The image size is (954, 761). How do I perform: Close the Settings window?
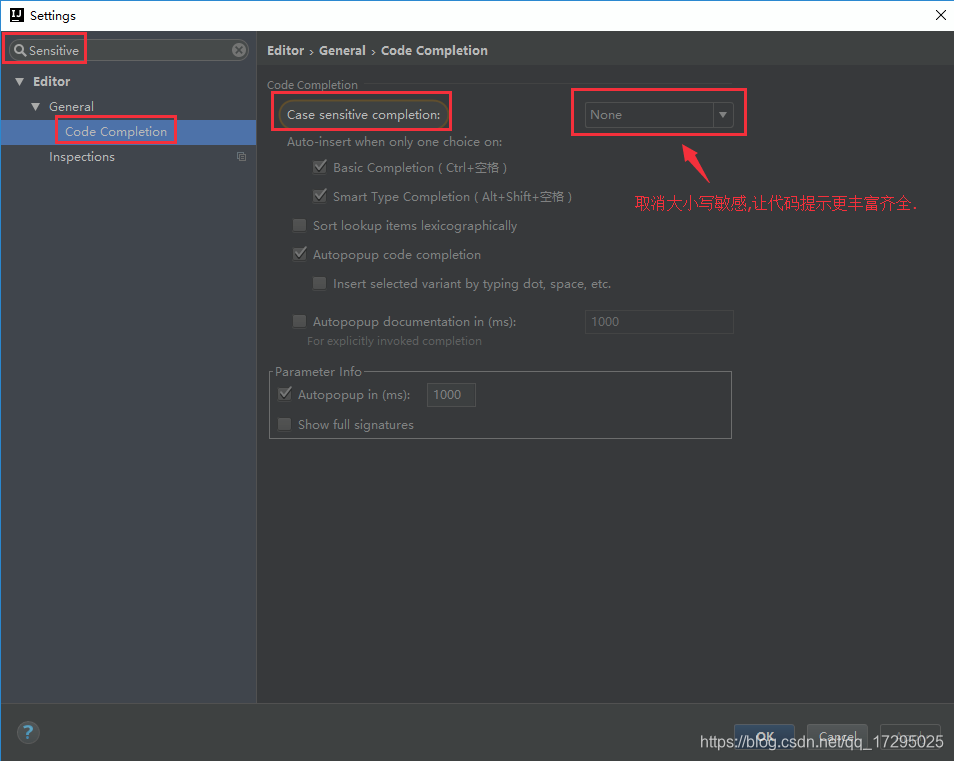point(941,15)
